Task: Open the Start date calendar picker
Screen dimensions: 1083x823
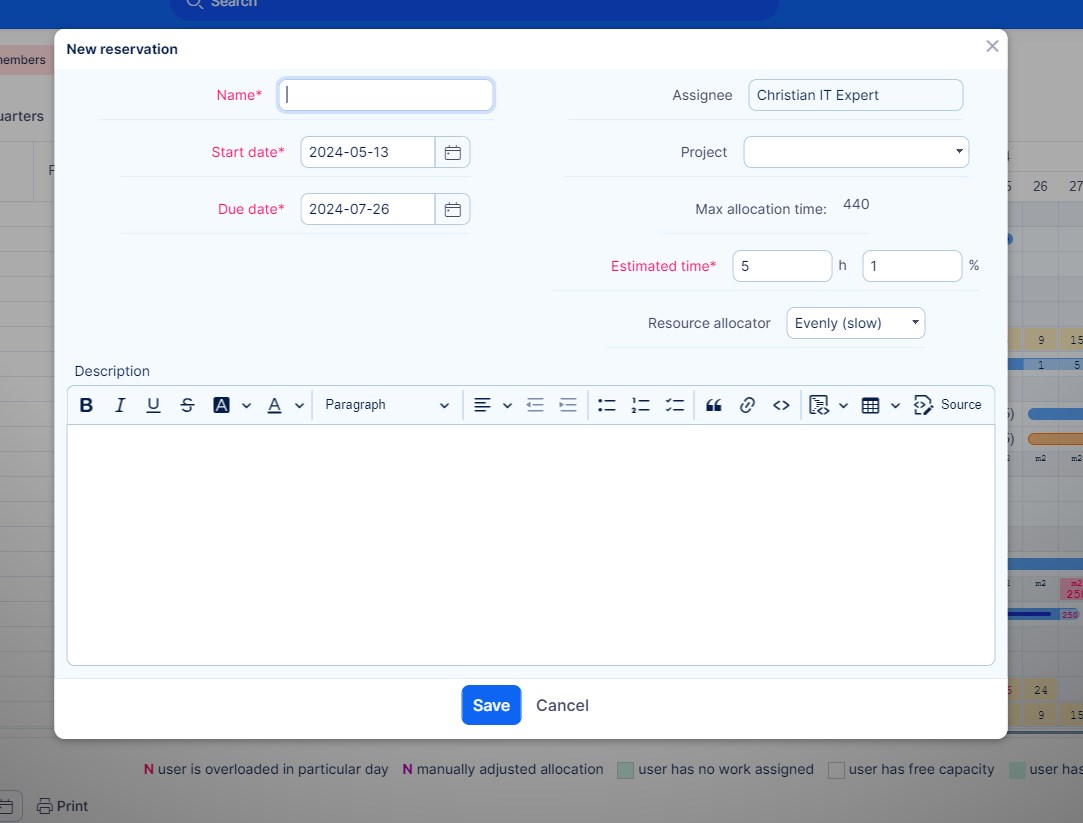Action: (452, 152)
